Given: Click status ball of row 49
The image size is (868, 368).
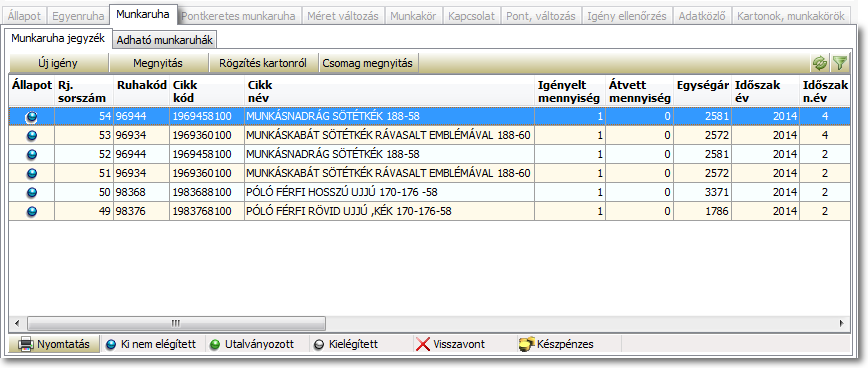Looking at the screenshot, I should 32,211.
